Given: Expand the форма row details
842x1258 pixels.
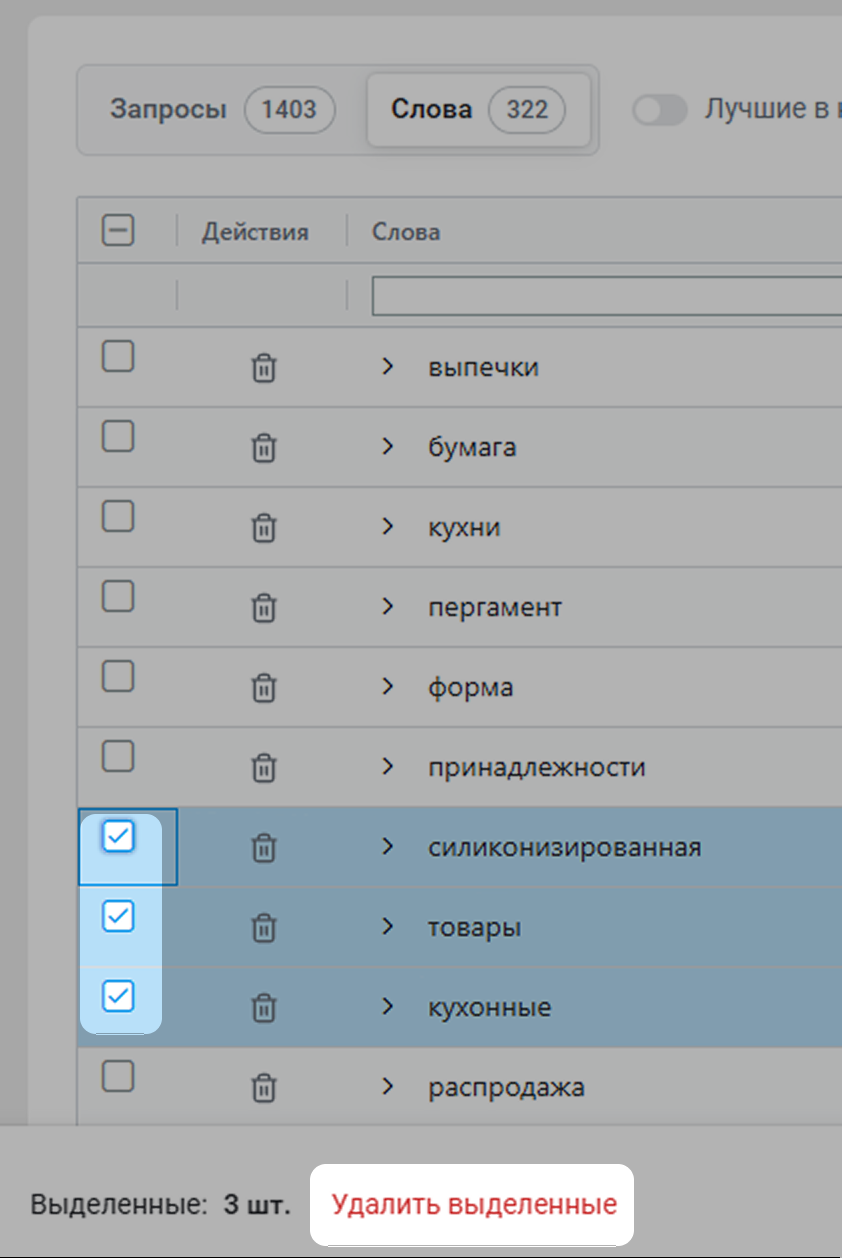Looking at the screenshot, I should 388,687.
